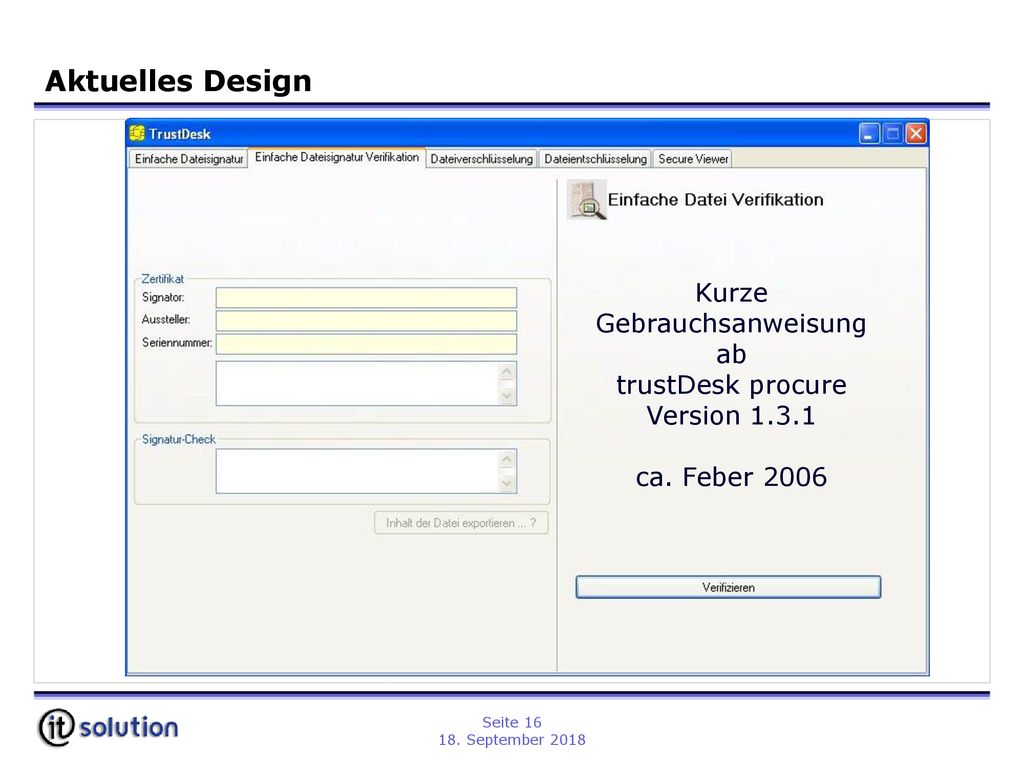Click the Signatur-Check scroll-down arrow
This screenshot has width=1024, height=768.
(507, 483)
